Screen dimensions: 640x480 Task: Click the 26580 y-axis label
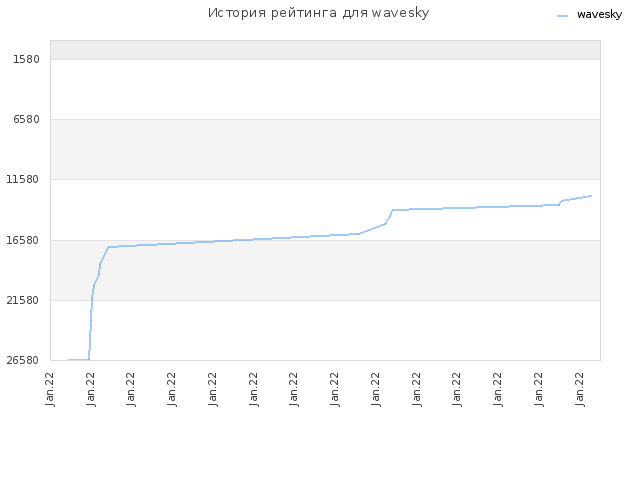(x=23, y=360)
